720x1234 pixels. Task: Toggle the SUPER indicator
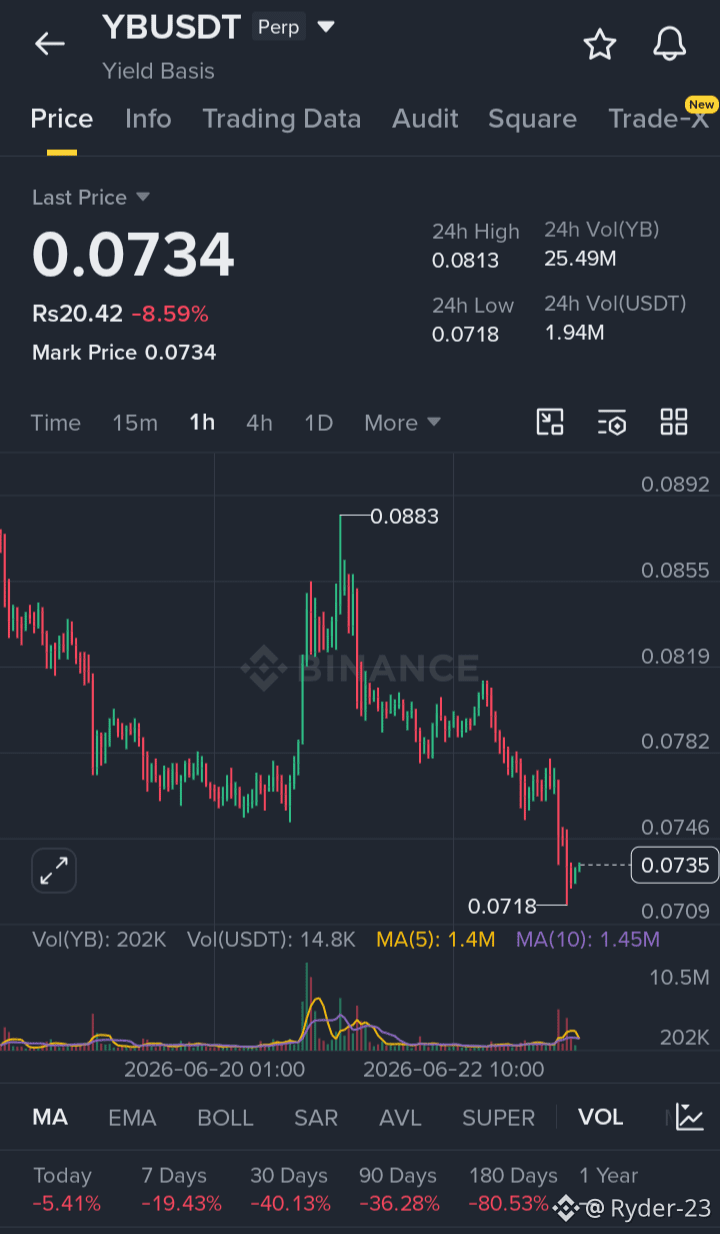(498, 1117)
